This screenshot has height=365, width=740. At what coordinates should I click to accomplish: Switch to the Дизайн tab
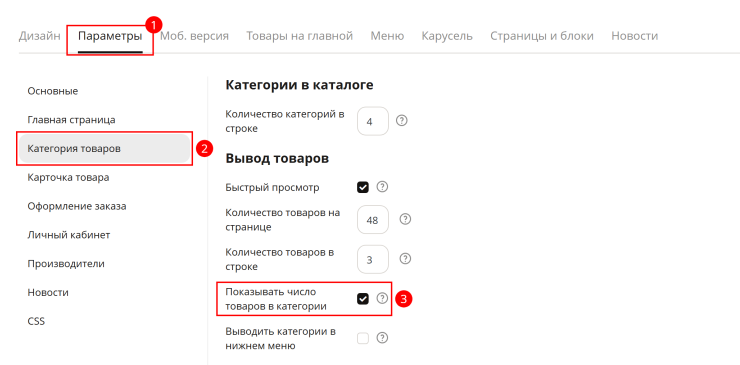click(40, 36)
